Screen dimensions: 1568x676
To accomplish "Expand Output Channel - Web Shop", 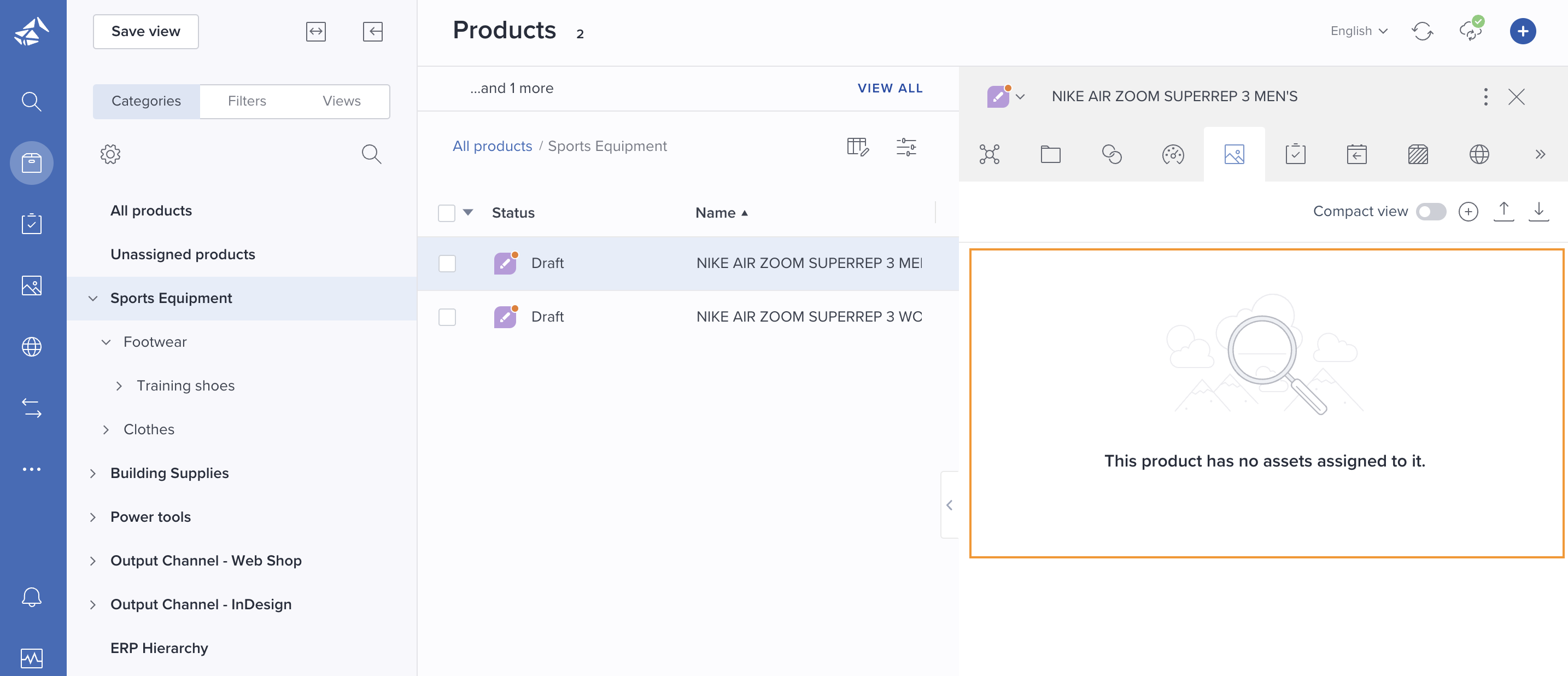I will click(93, 561).
